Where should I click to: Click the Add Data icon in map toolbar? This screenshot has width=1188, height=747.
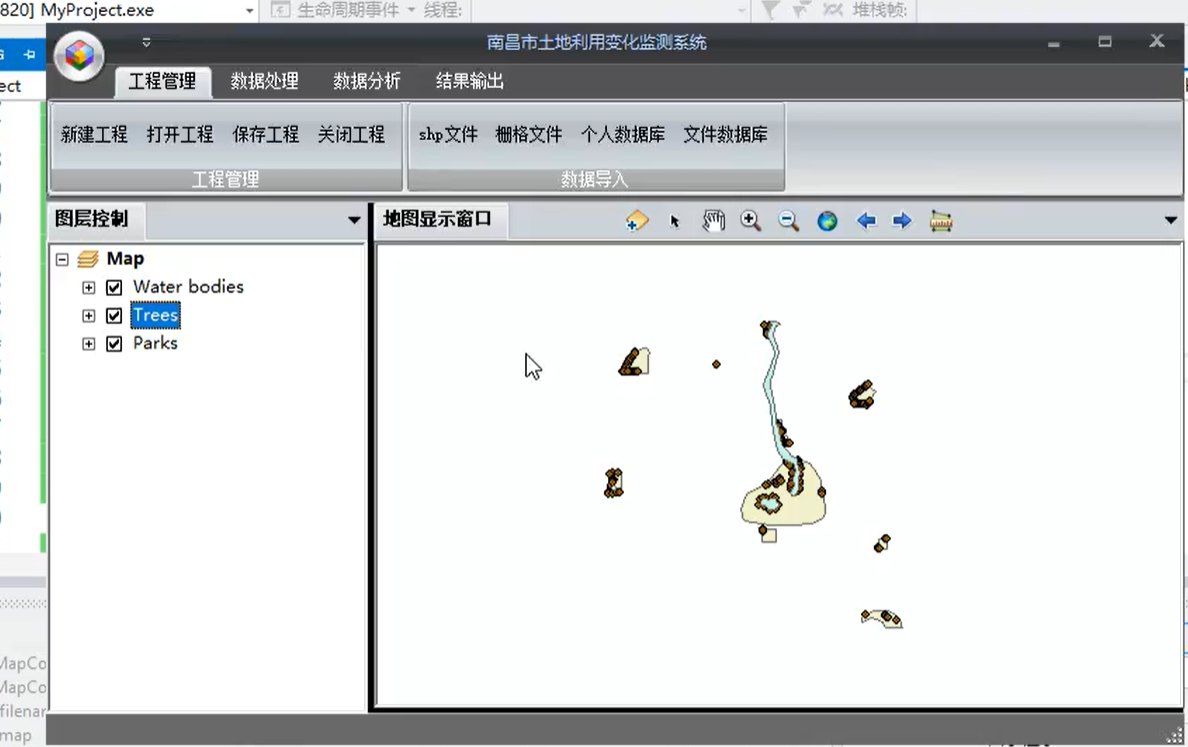(x=636, y=221)
